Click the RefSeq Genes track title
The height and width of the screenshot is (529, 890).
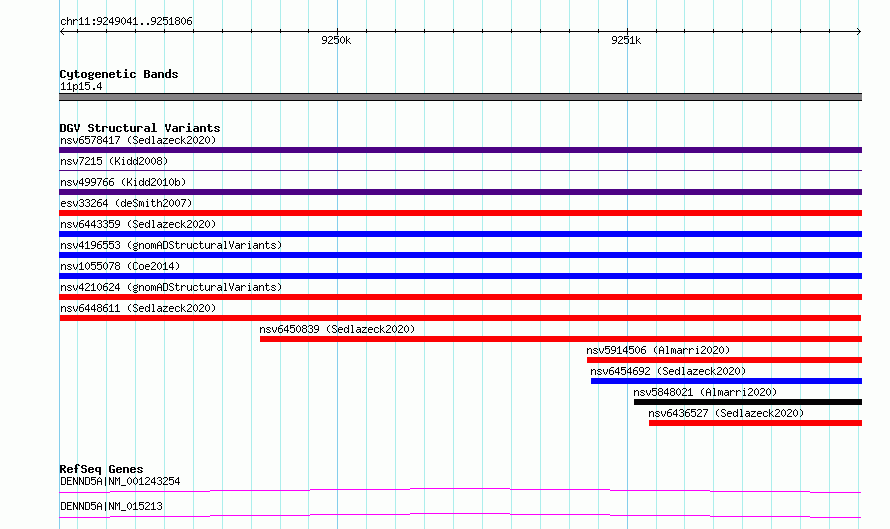point(101,469)
